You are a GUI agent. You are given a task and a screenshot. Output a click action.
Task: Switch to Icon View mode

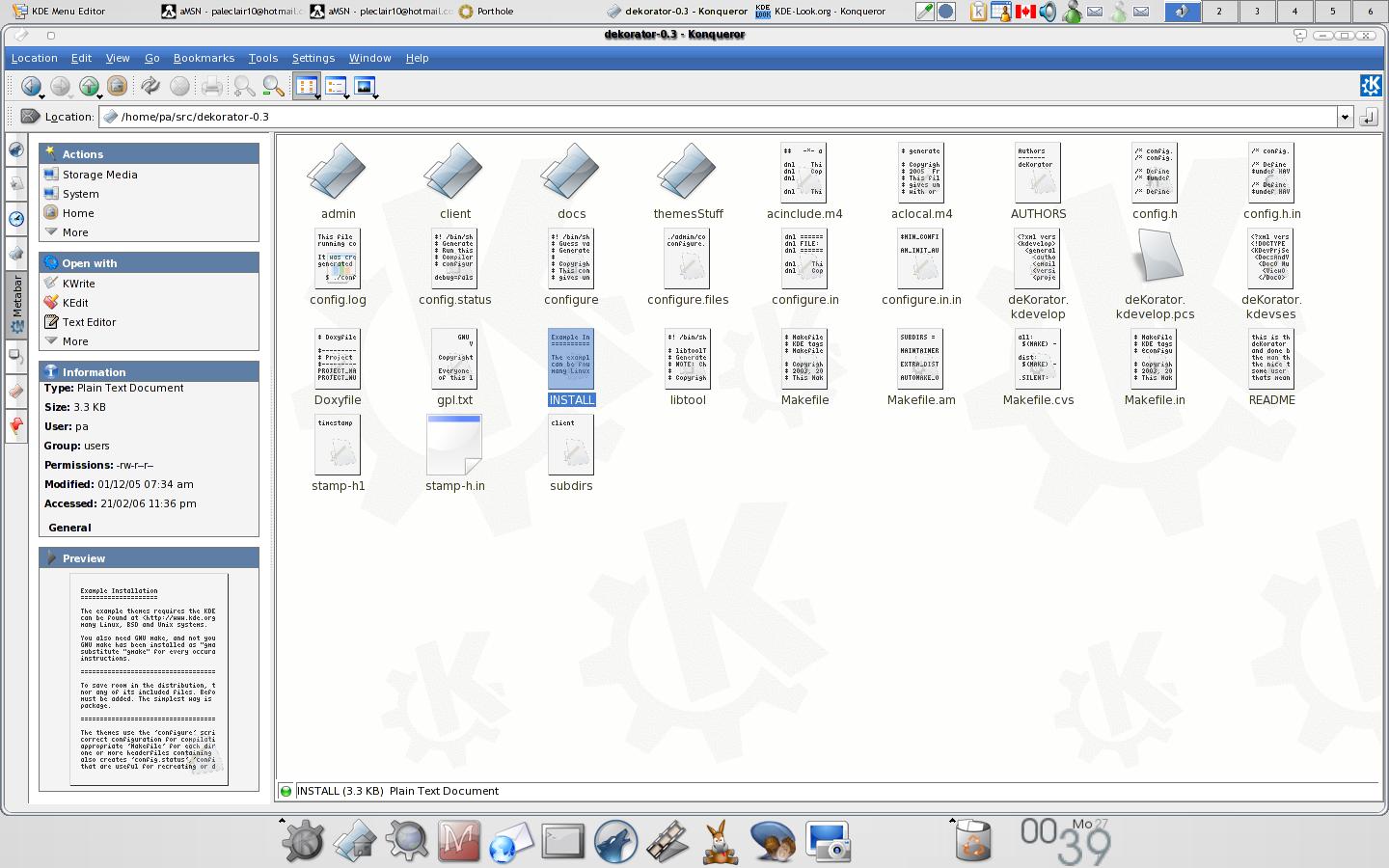(305, 86)
